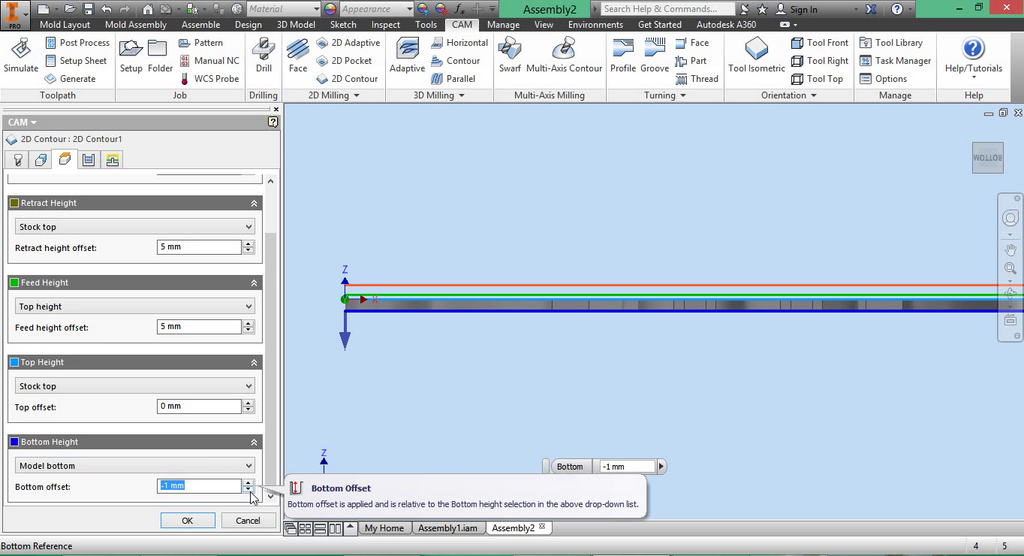
Task: Open the Tool Library
Action: point(891,42)
